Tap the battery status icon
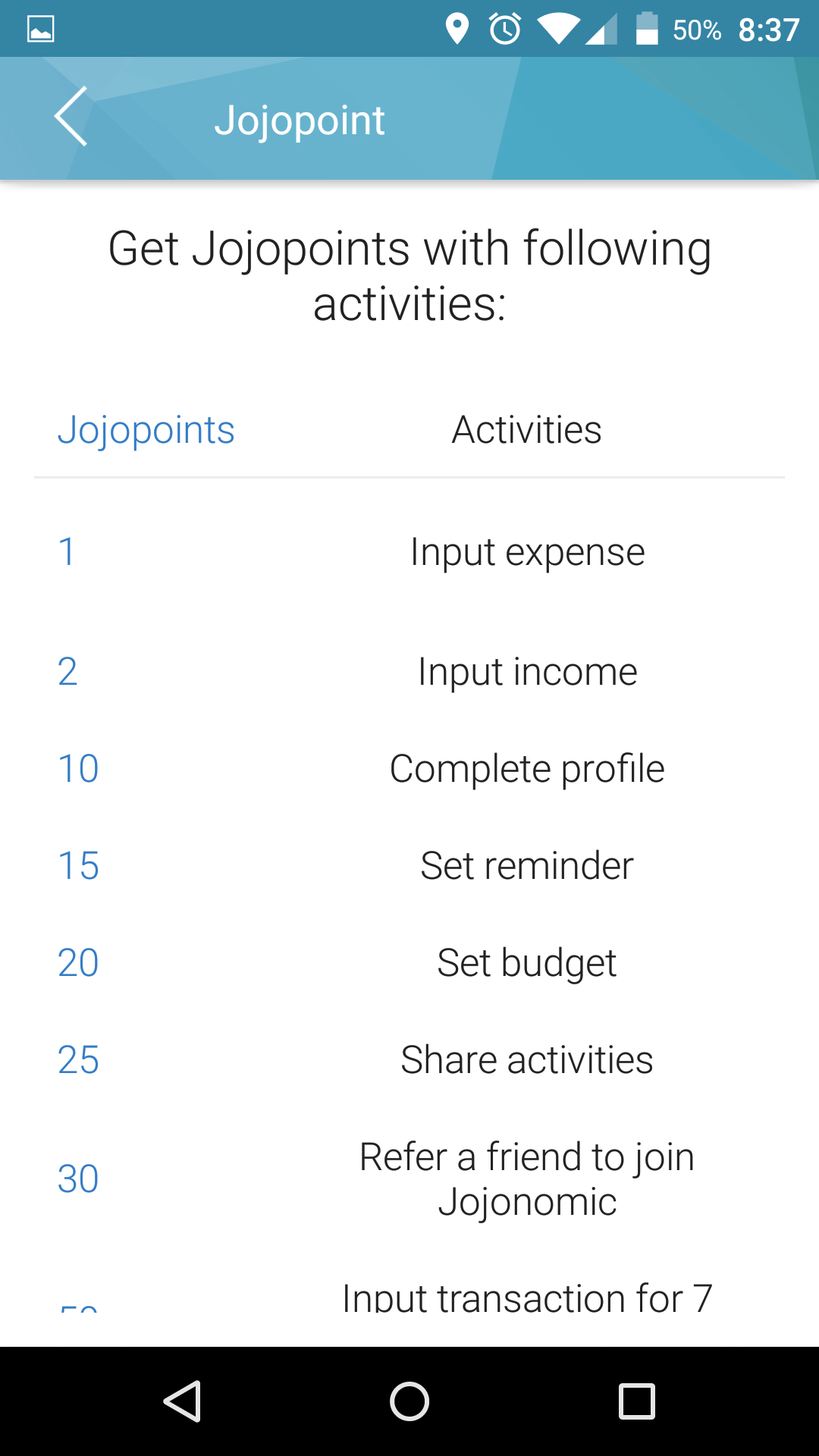 646,30
